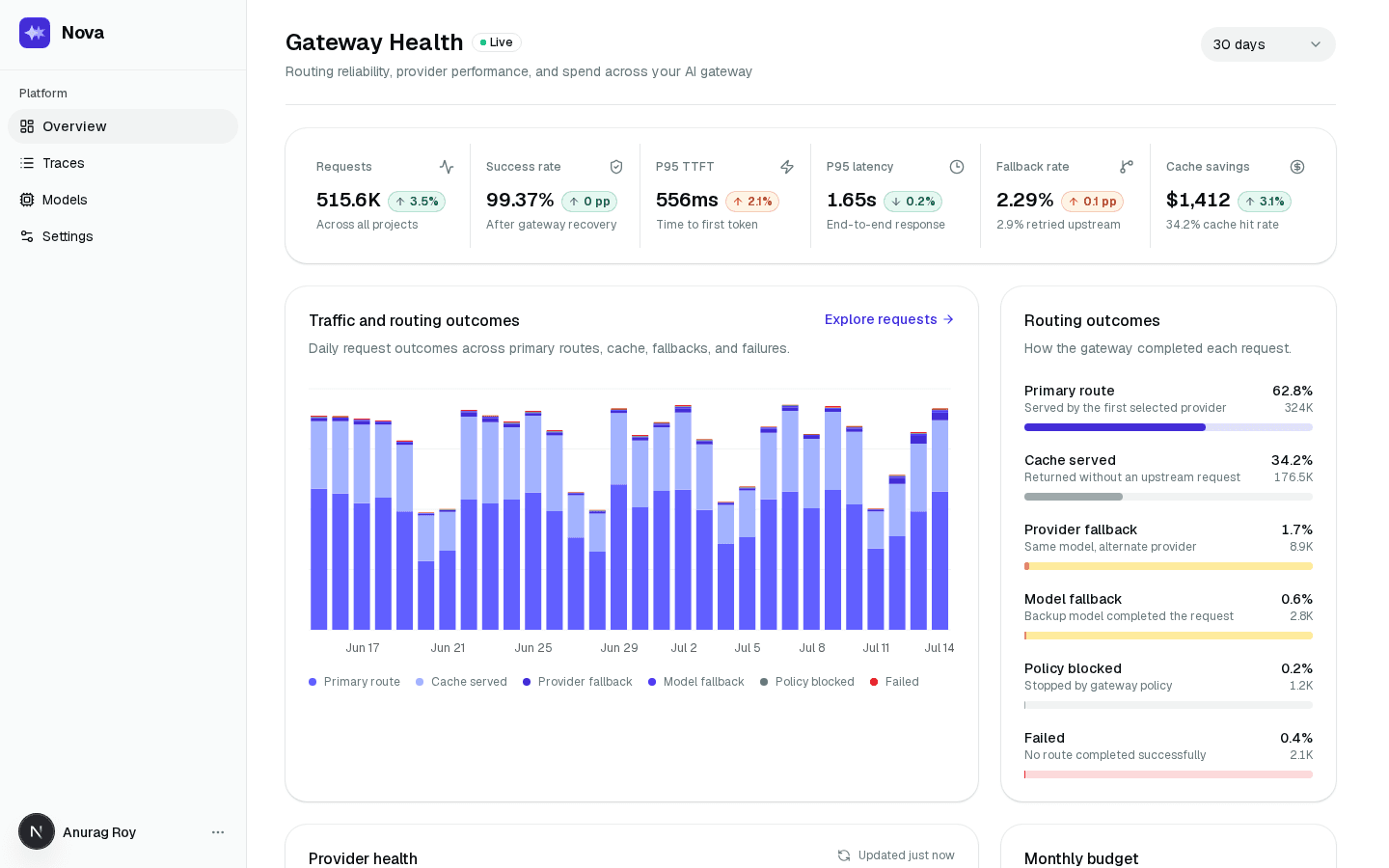Click the P95 latency clock icon
This screenshot has width=1389, height=868.
[957, 167]
